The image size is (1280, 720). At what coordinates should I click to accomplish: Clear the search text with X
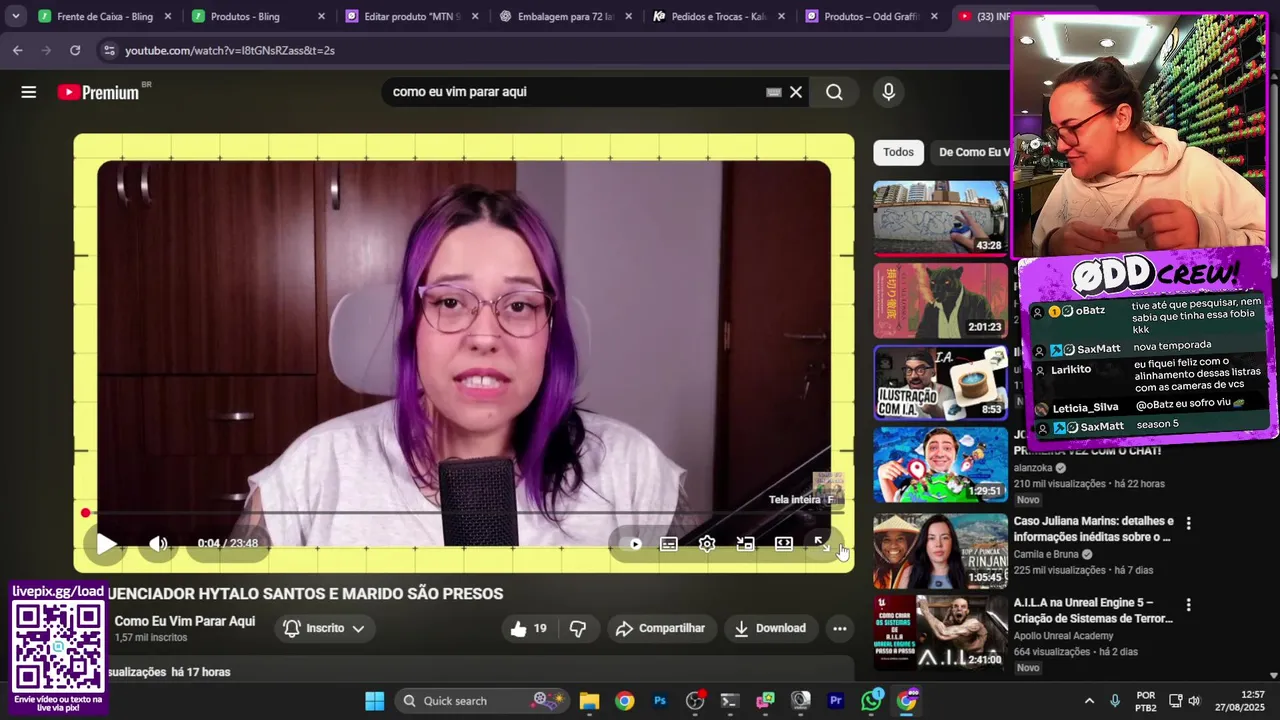[x=796, y=92]
